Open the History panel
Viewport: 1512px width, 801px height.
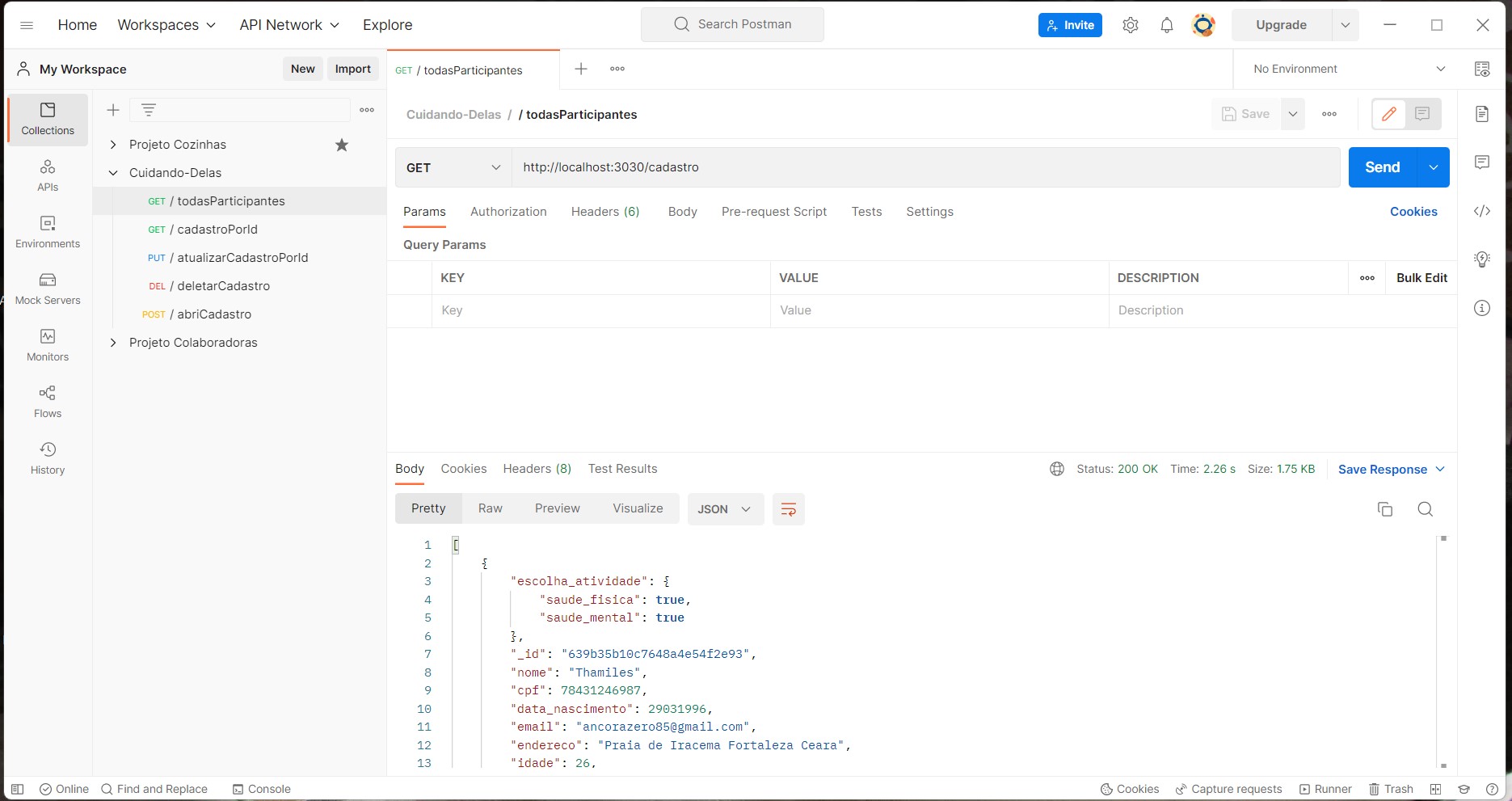click(x=47, y=457)
